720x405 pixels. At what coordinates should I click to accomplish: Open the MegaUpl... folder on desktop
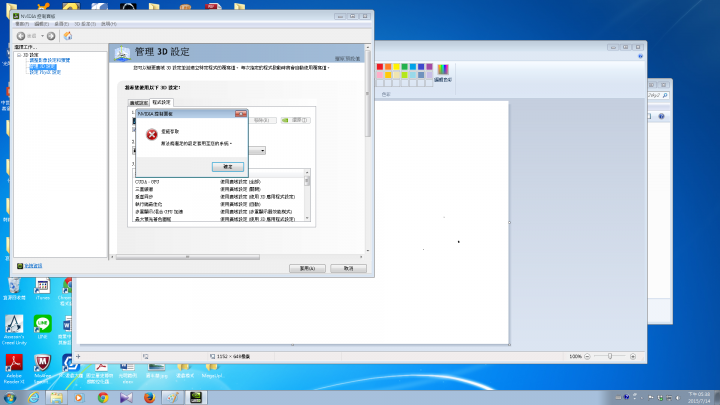pyautogui.click(x=211, y=370)
